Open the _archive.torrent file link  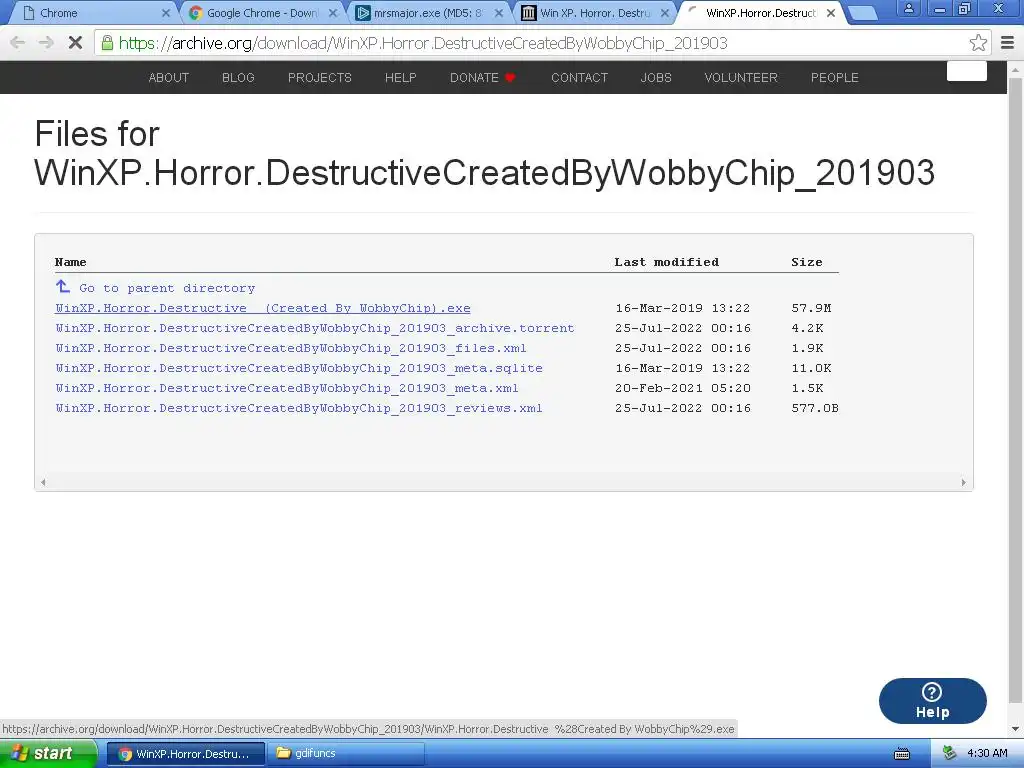pos(315,328)
